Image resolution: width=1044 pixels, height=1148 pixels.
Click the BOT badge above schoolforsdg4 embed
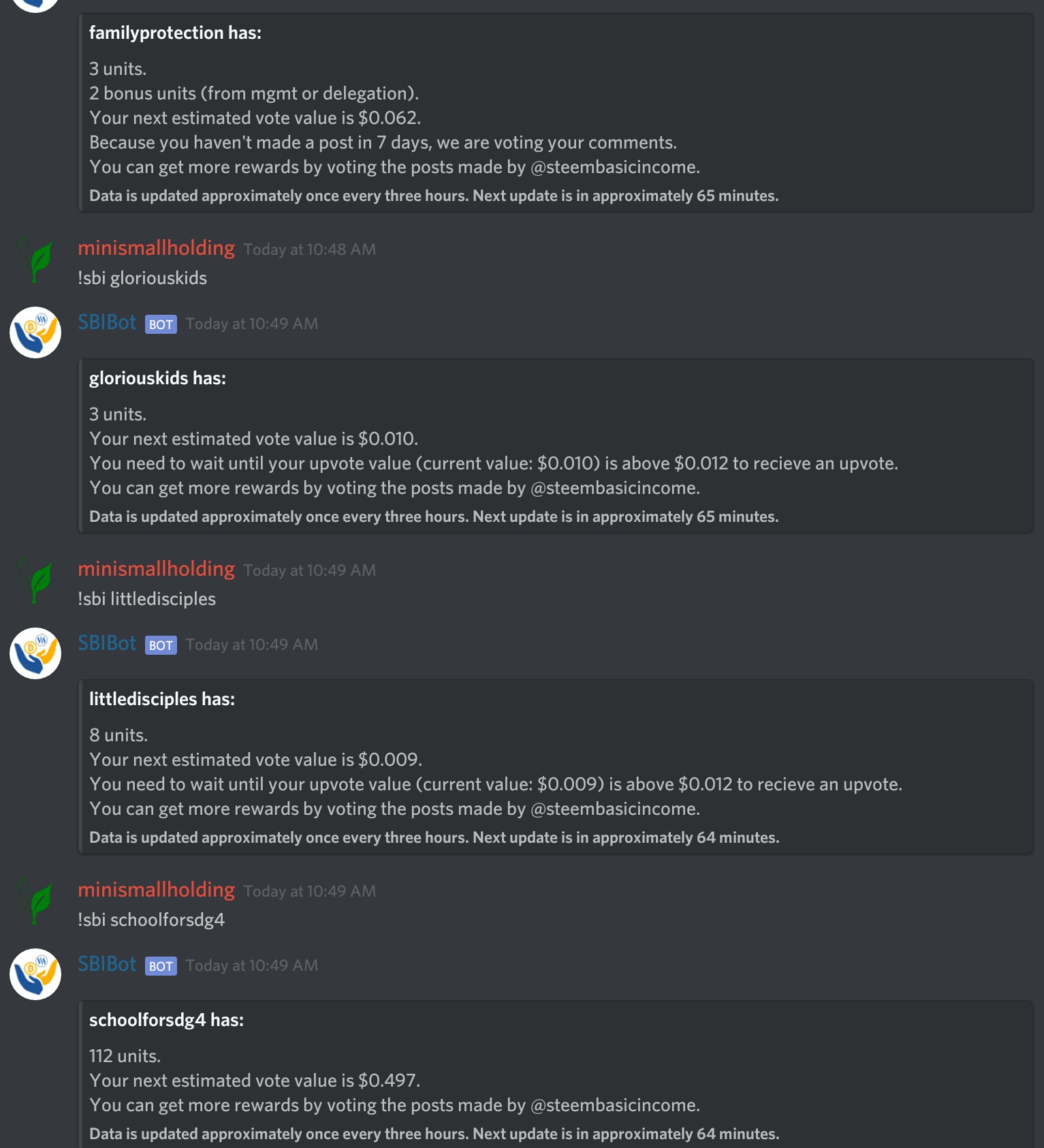pyautogui.click(x=161, y=966)
